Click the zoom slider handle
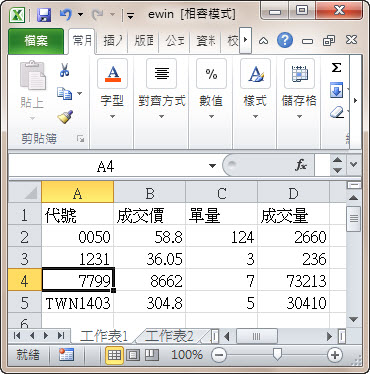 tap(277, 354)
